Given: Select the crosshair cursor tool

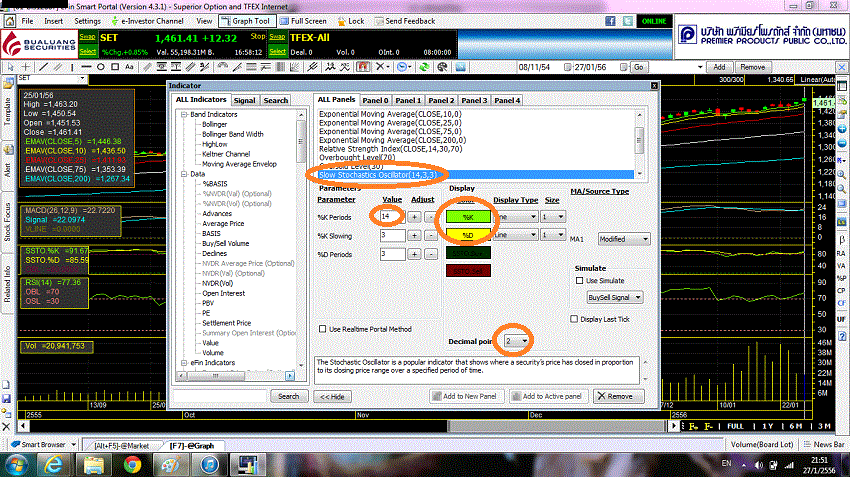Looking at the screenshot, I should pyautogui.click(x=25, y=67).
